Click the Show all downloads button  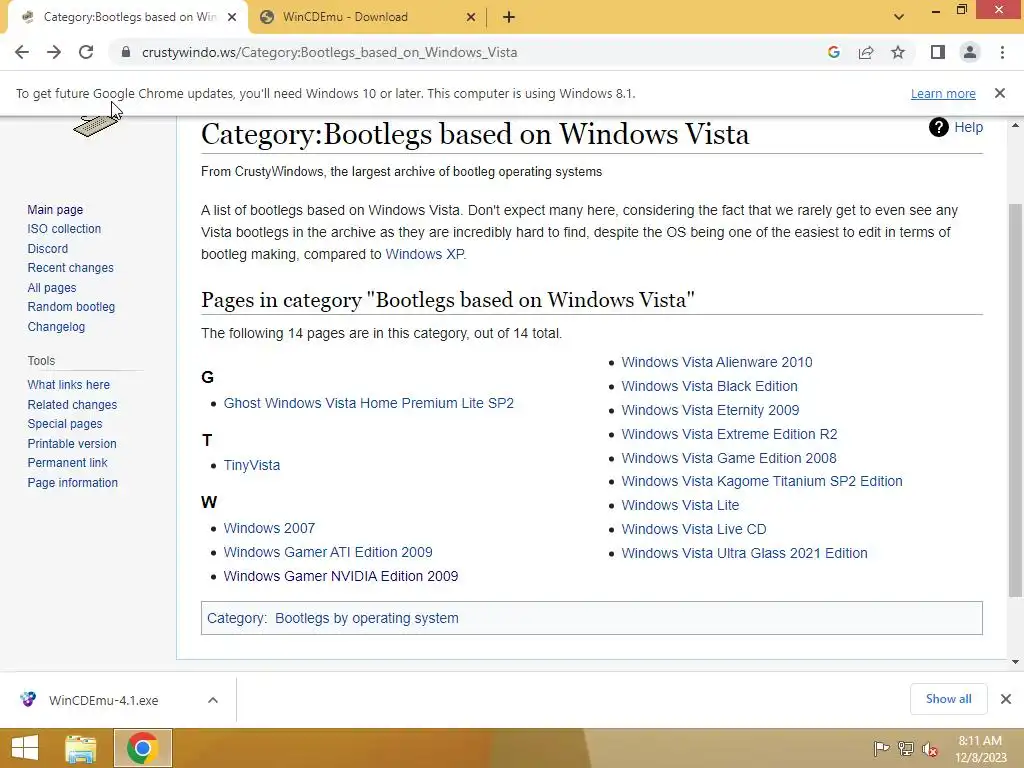pyautogui.click(x=948, y=699)
